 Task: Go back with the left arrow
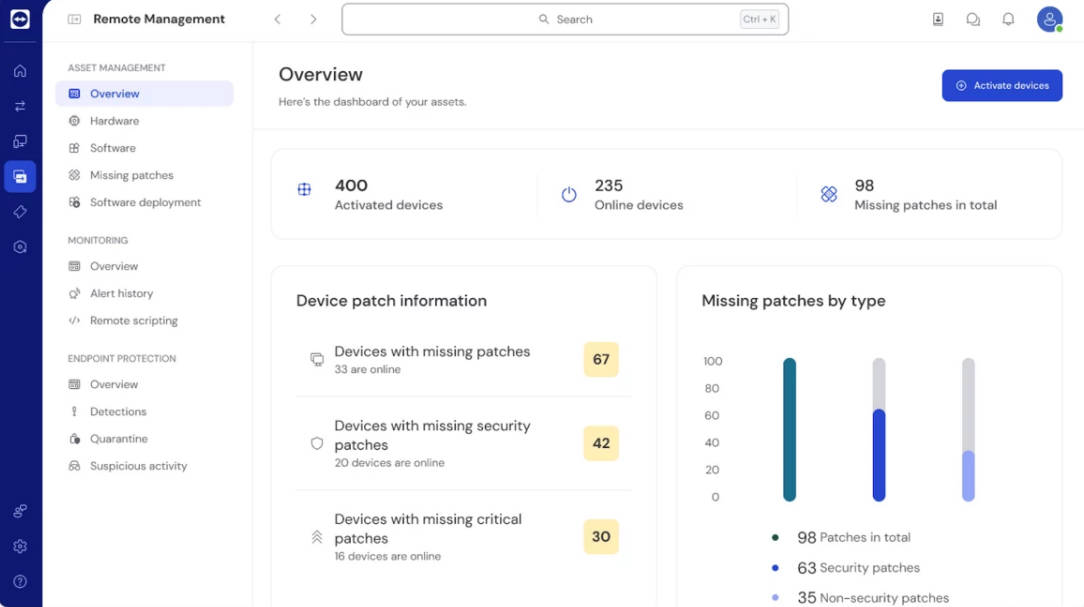(x=277, y=19)
